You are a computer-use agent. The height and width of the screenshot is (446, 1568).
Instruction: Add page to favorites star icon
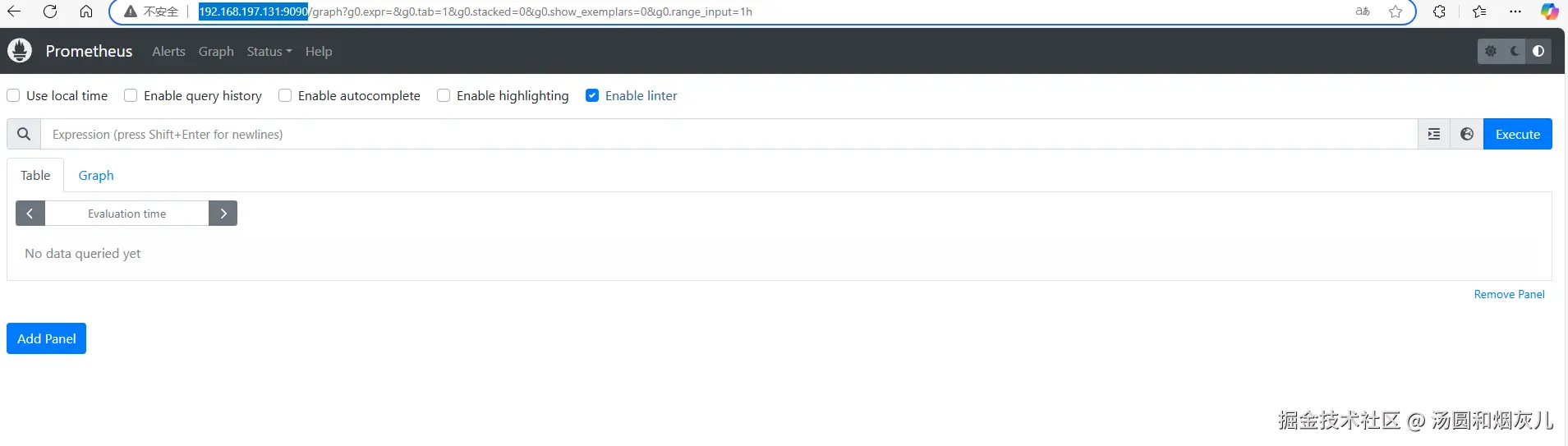coord(1396,11)
